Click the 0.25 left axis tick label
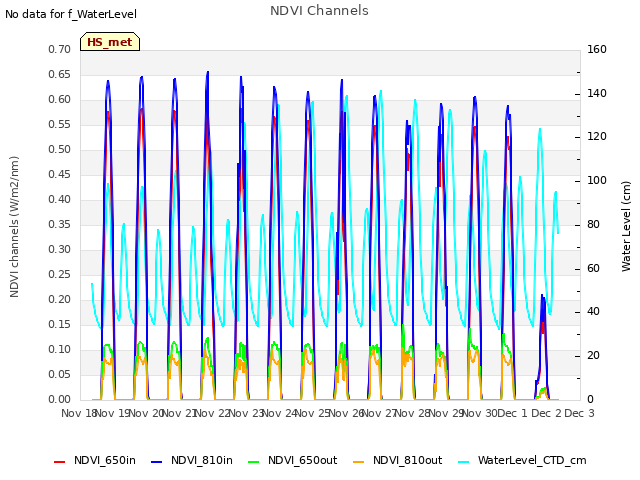Image resolution: width=640 pixels, height=480 pixels. [59, 275]
